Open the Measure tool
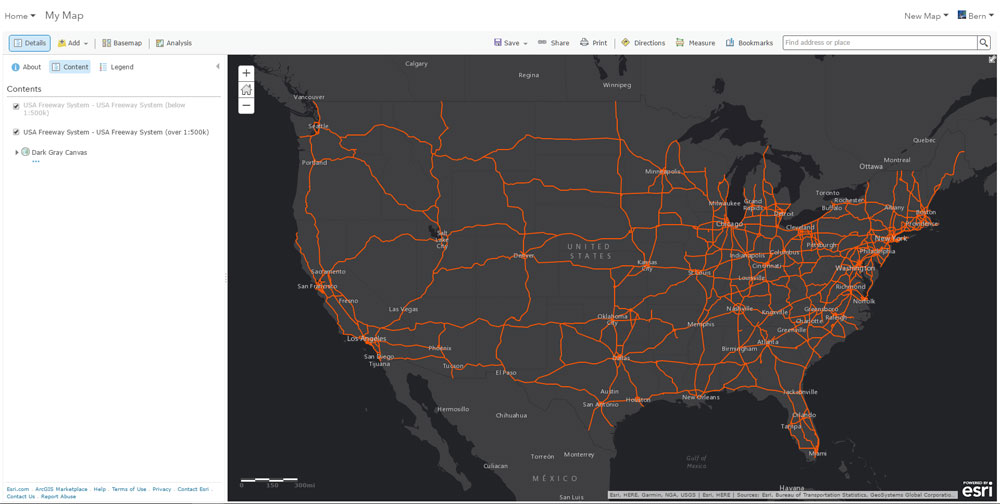Screen dimensions: 1000x504 pyautogui.click(x=695, y=43)
